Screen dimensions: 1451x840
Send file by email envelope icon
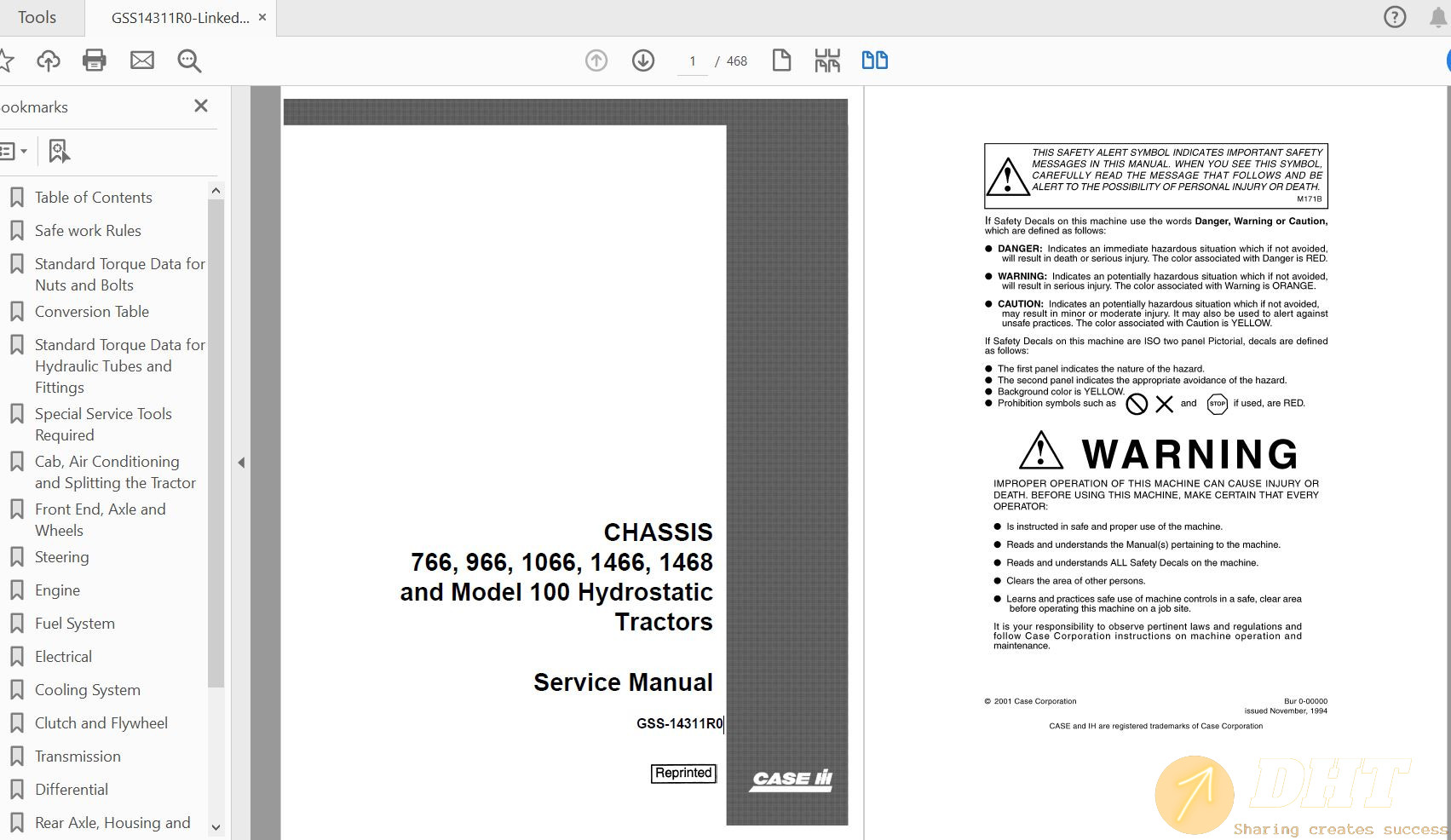141,60
